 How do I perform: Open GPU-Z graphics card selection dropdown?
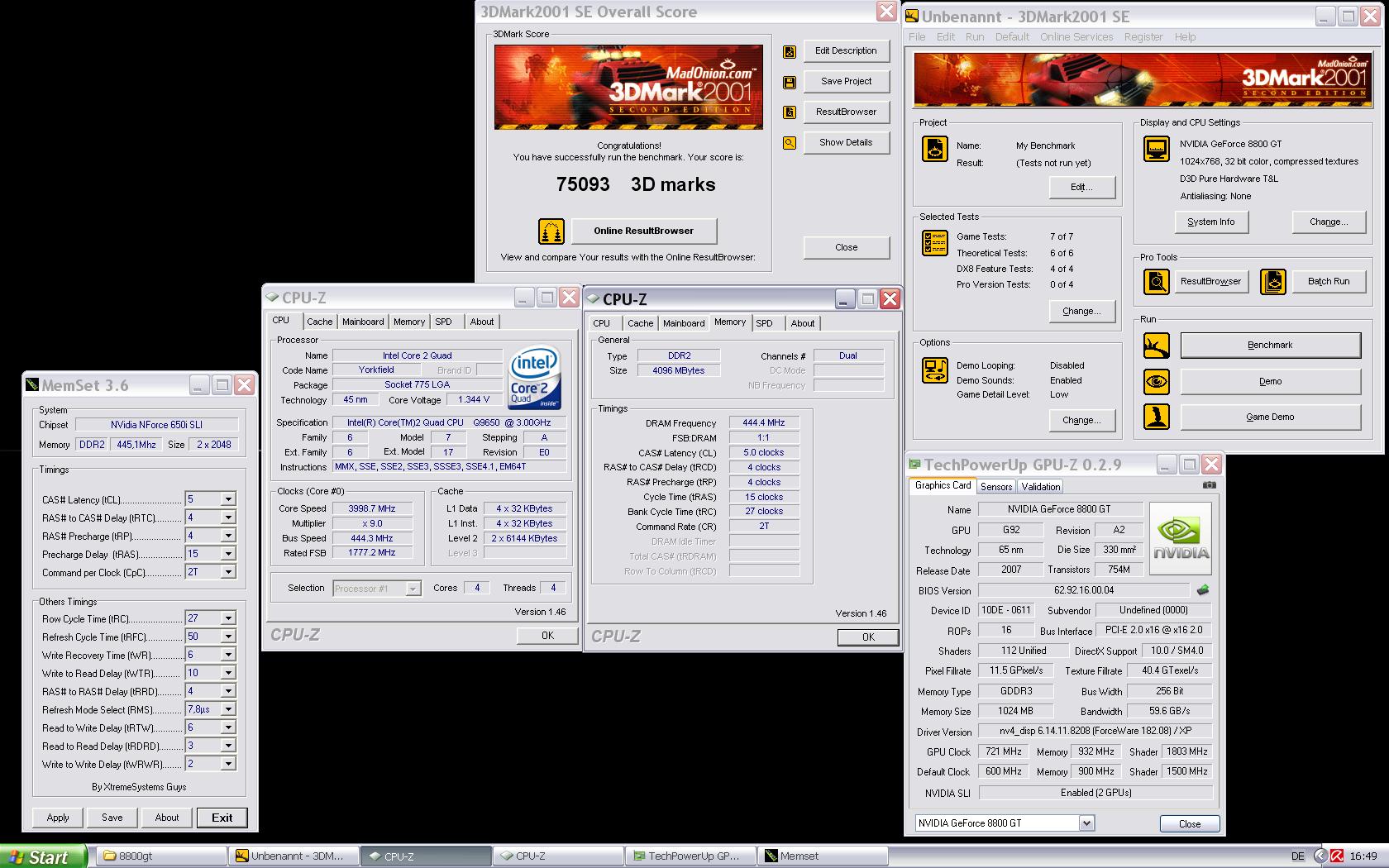pos(1086,823)
